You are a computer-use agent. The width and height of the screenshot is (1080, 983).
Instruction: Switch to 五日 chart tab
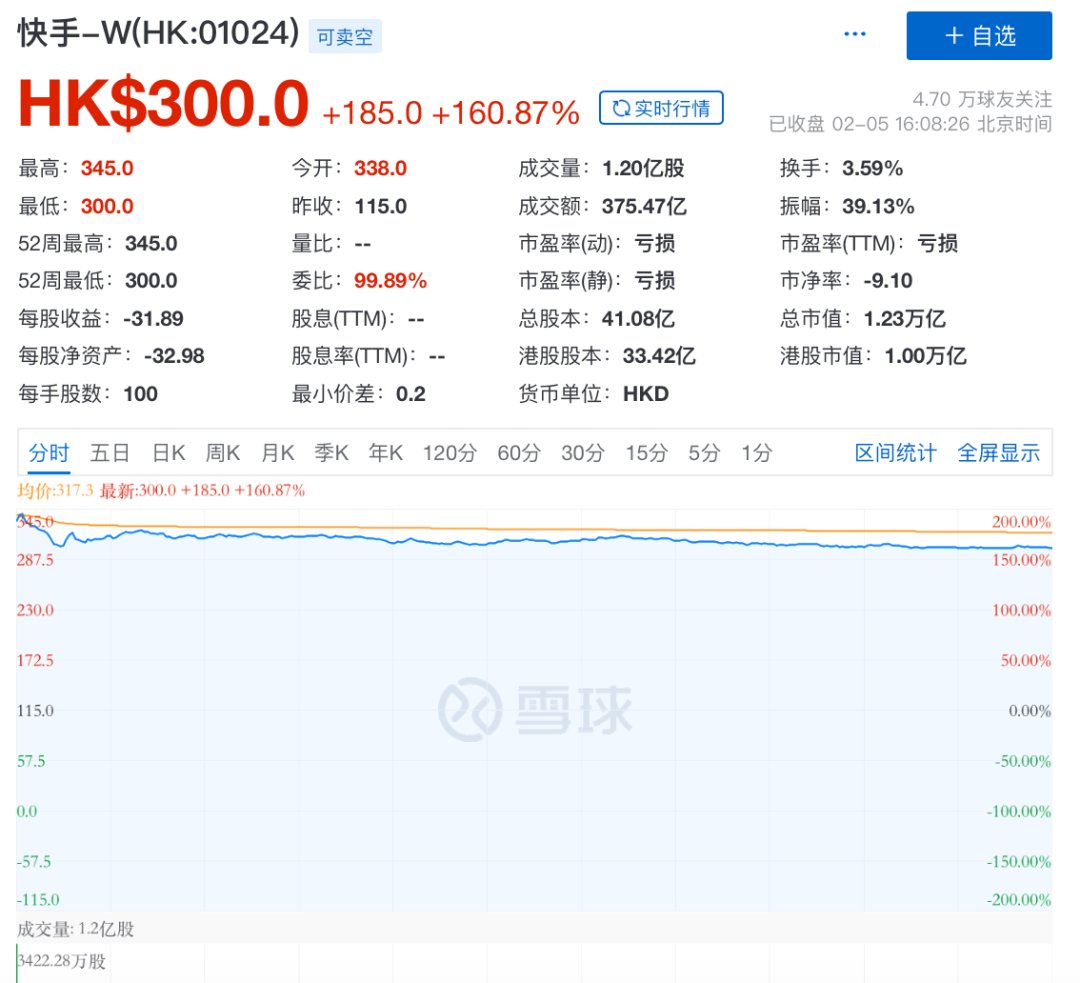[110, 453]
